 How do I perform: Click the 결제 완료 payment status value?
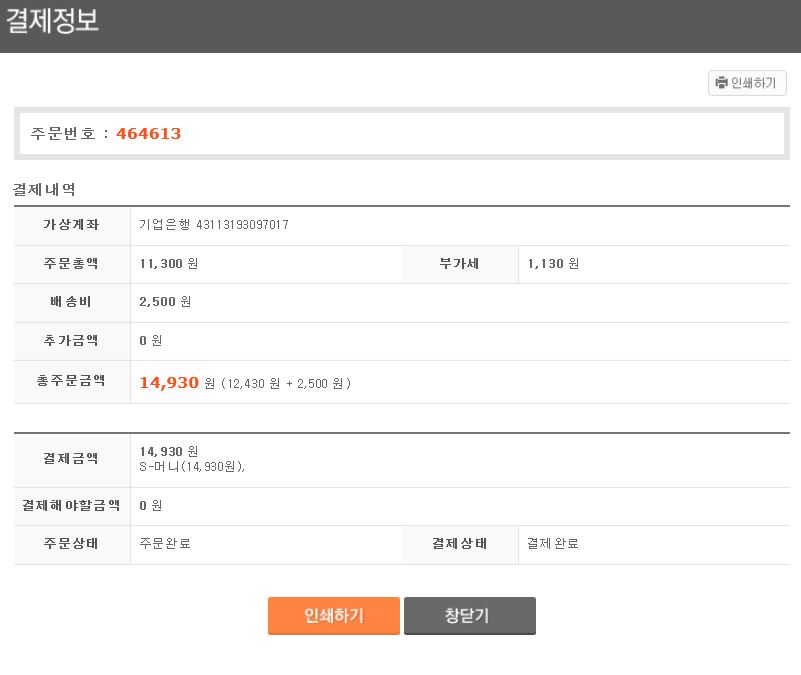point(553,544)
